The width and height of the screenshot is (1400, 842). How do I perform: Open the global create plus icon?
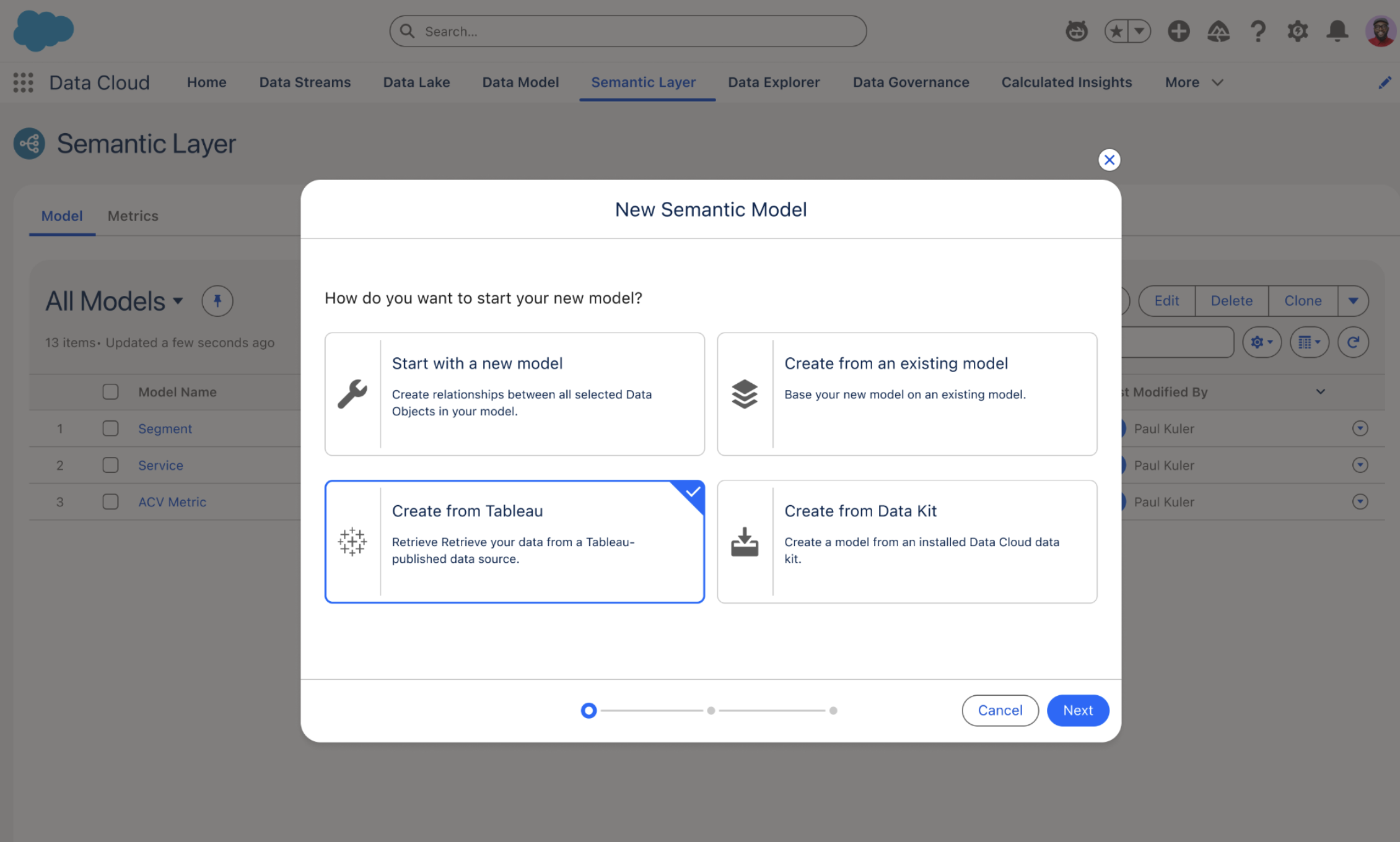[1178, 31]
